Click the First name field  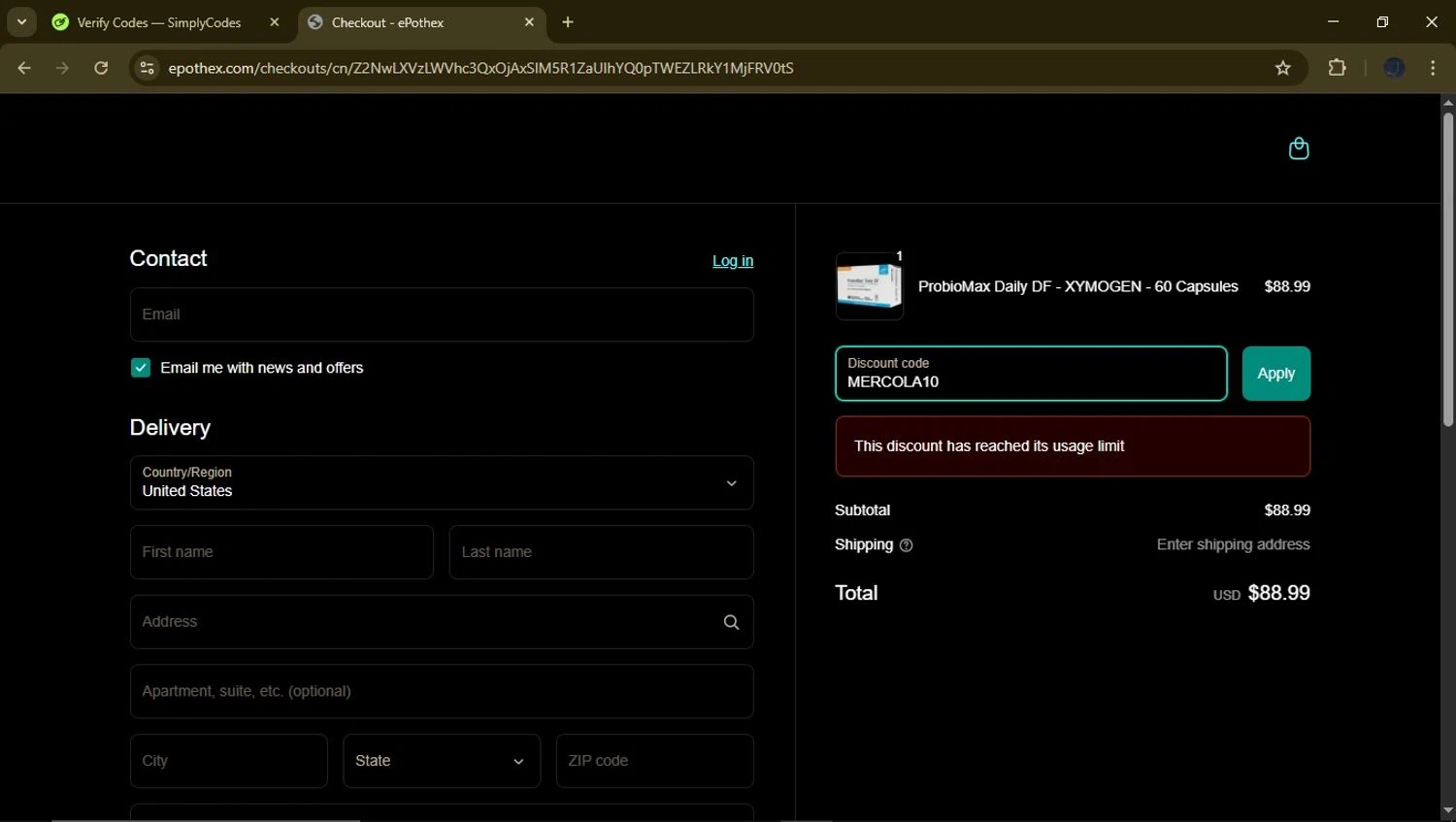pos(281,552)
